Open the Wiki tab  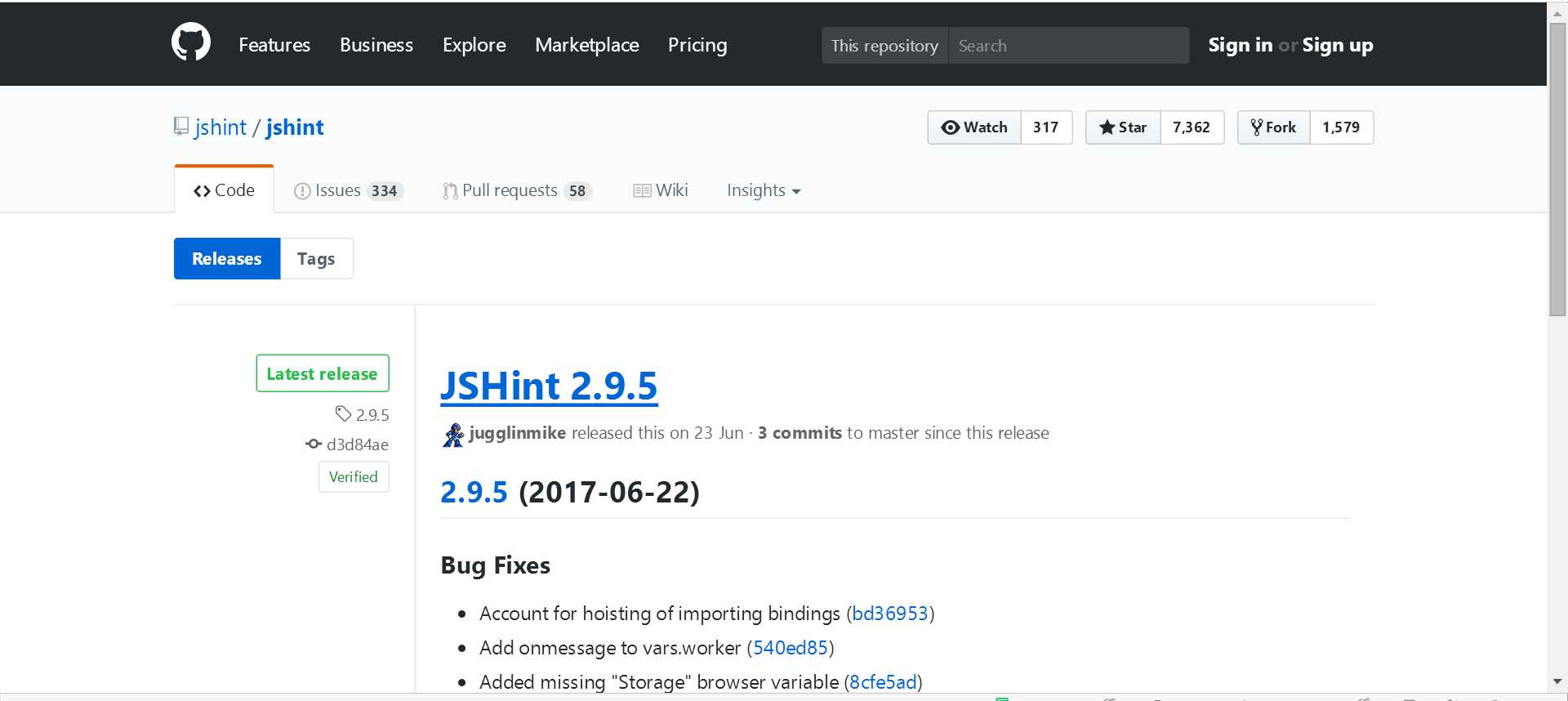[x=660, y=190]
